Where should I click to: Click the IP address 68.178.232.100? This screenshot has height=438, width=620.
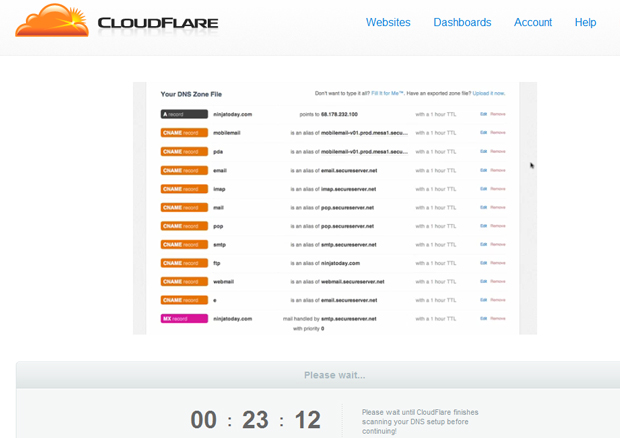click(x=339, y=114)
